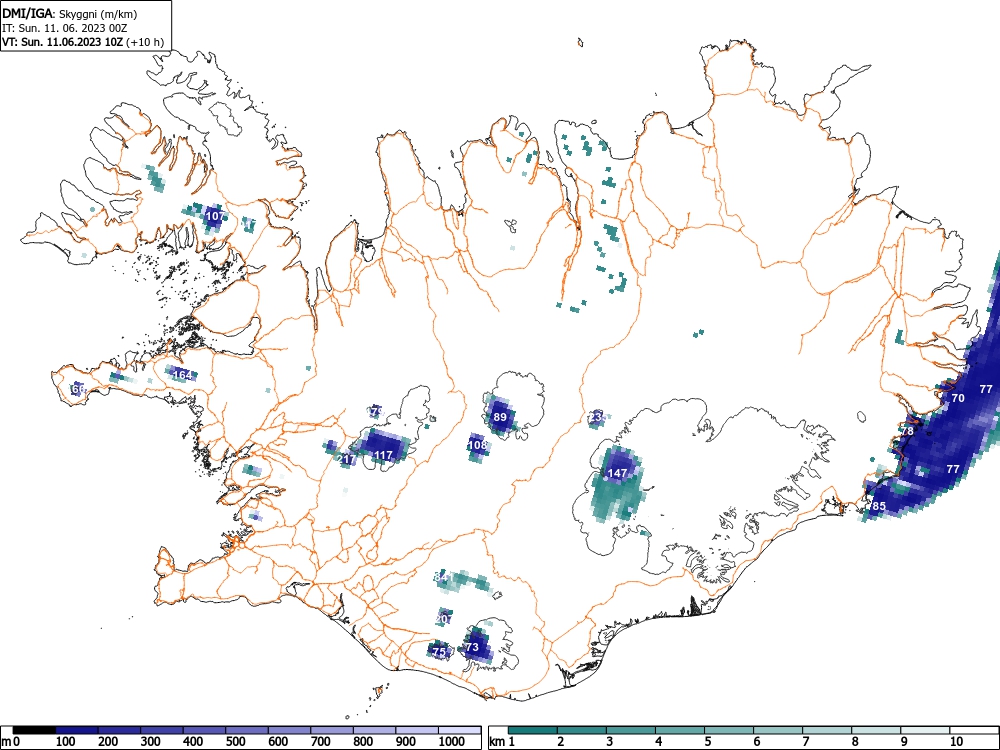The height and width of the screenshot is (750, 1000).
Task: Click the legend swatch between km 6 and 7
Action: [778, 731]
